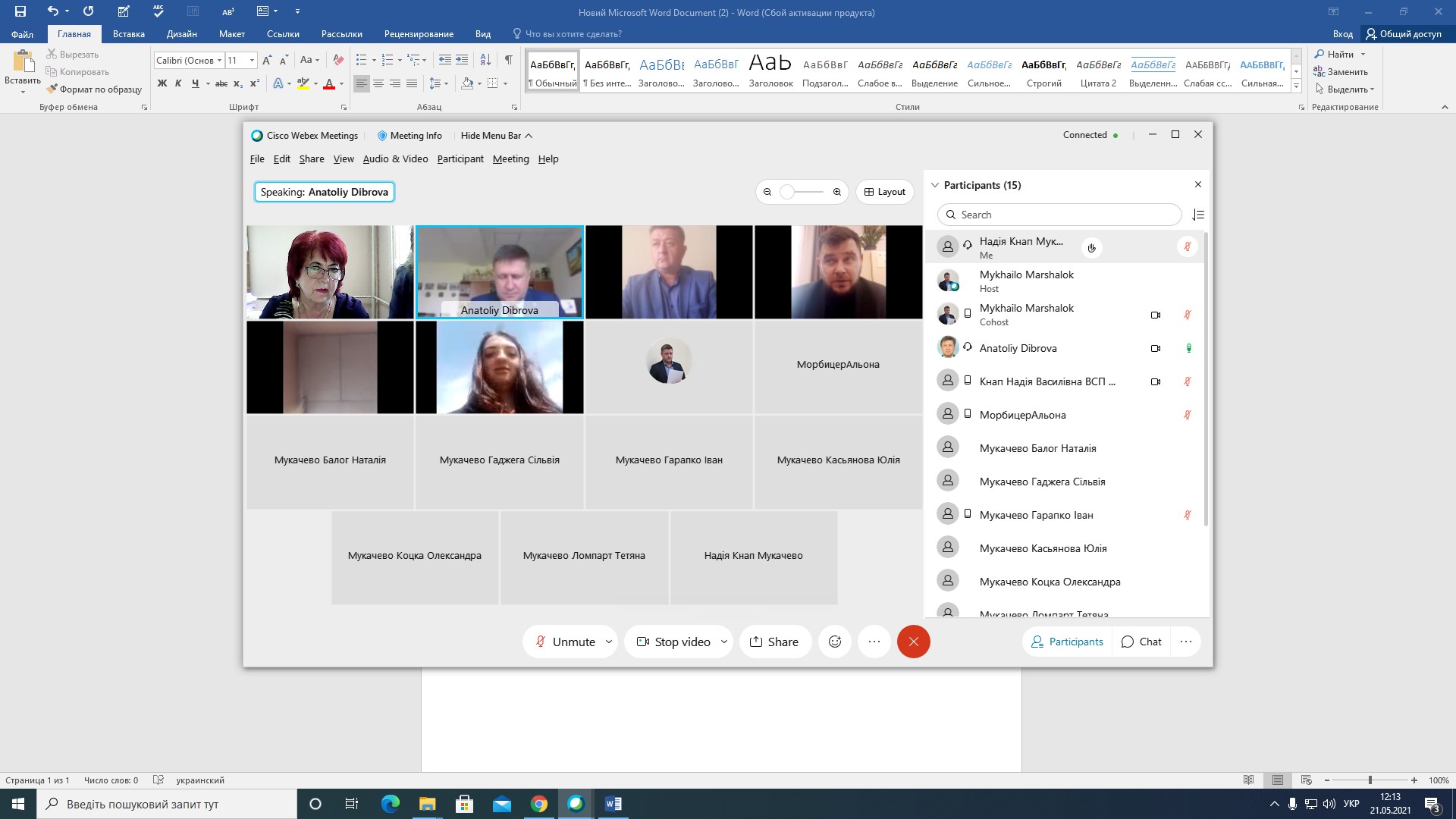This screenshot has width=1456, height=819.
Task: Expand the Word styles gallery
Action: click(1296, 86)
